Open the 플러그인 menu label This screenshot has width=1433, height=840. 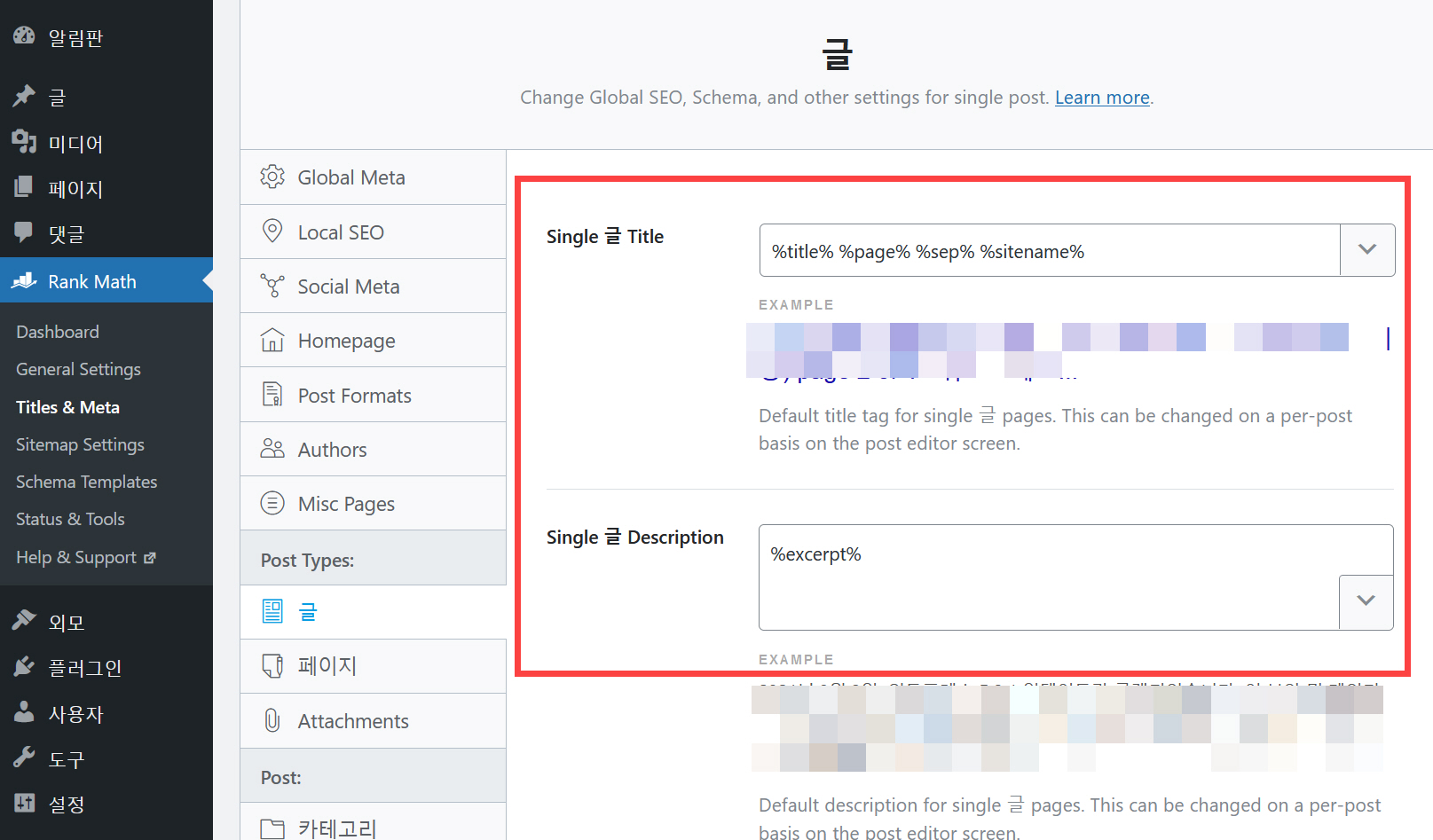tap(84, 668)
